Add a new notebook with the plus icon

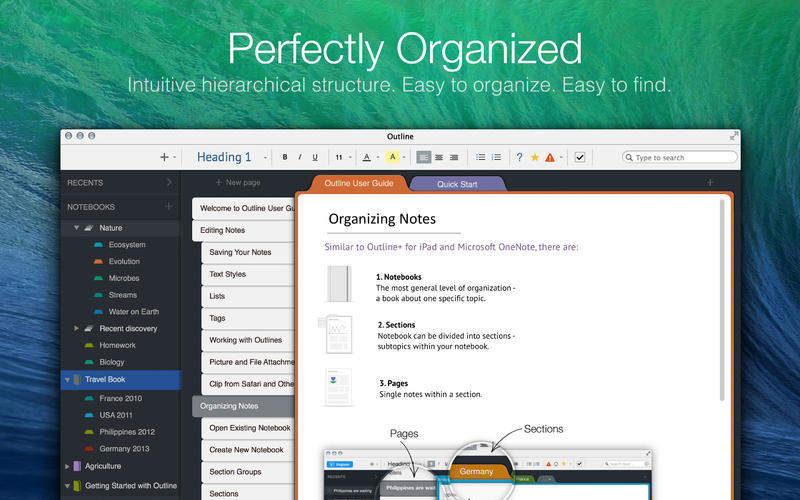click(x=168, y=206)
